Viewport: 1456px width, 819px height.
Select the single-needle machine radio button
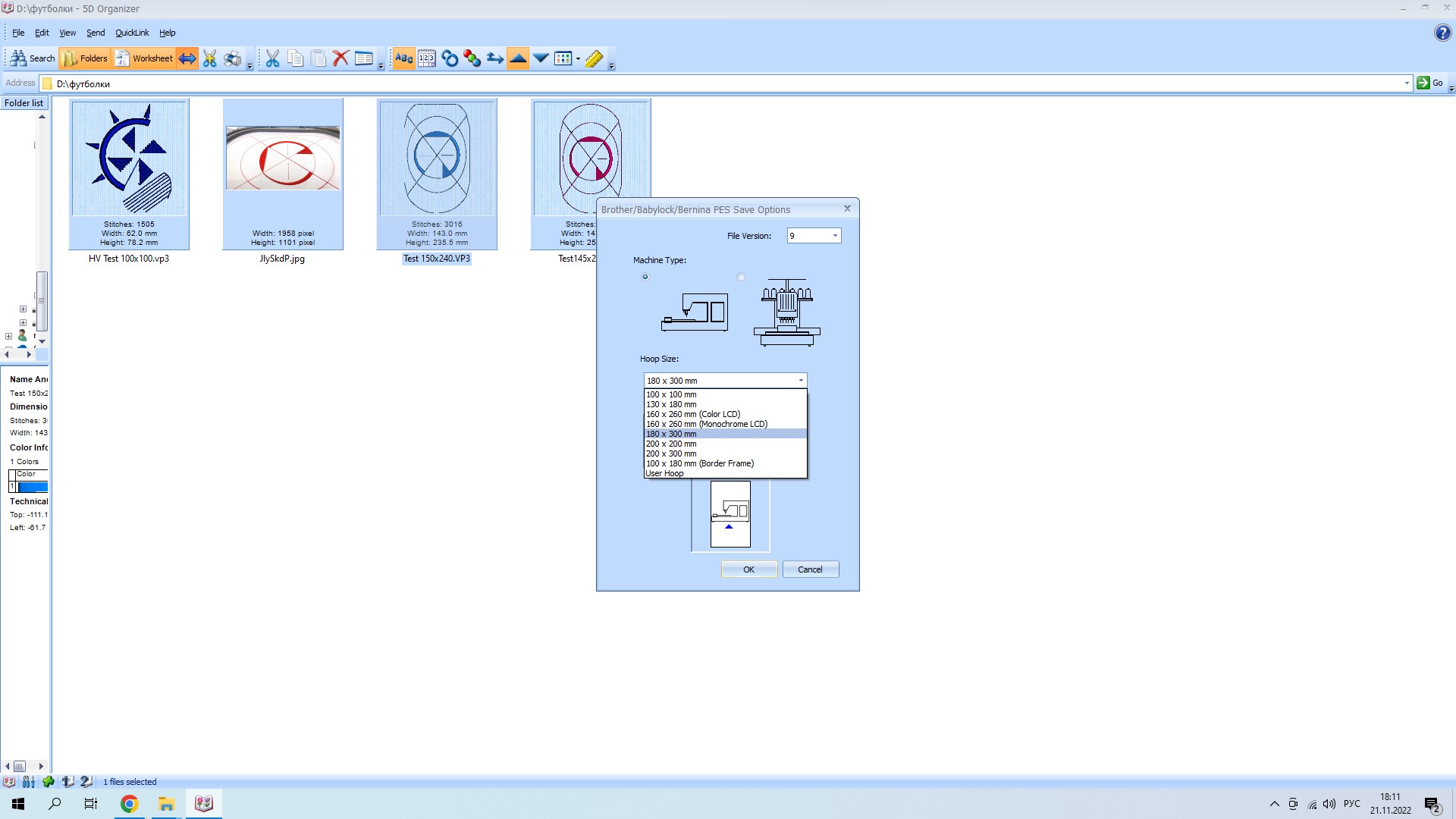(x=645, y=277)
